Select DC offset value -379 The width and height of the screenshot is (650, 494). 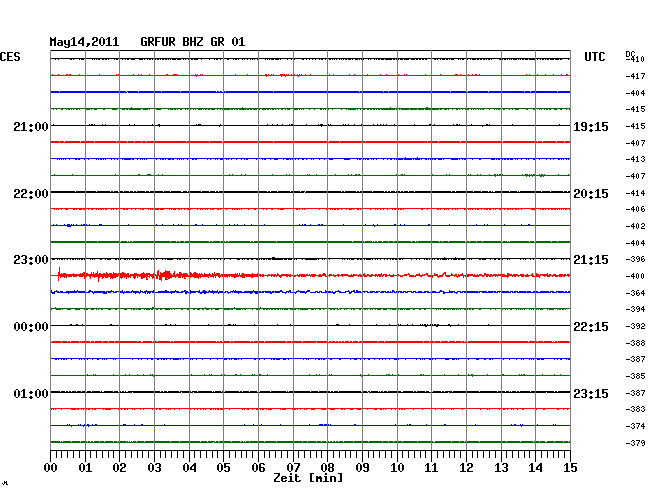click(635, 443)
